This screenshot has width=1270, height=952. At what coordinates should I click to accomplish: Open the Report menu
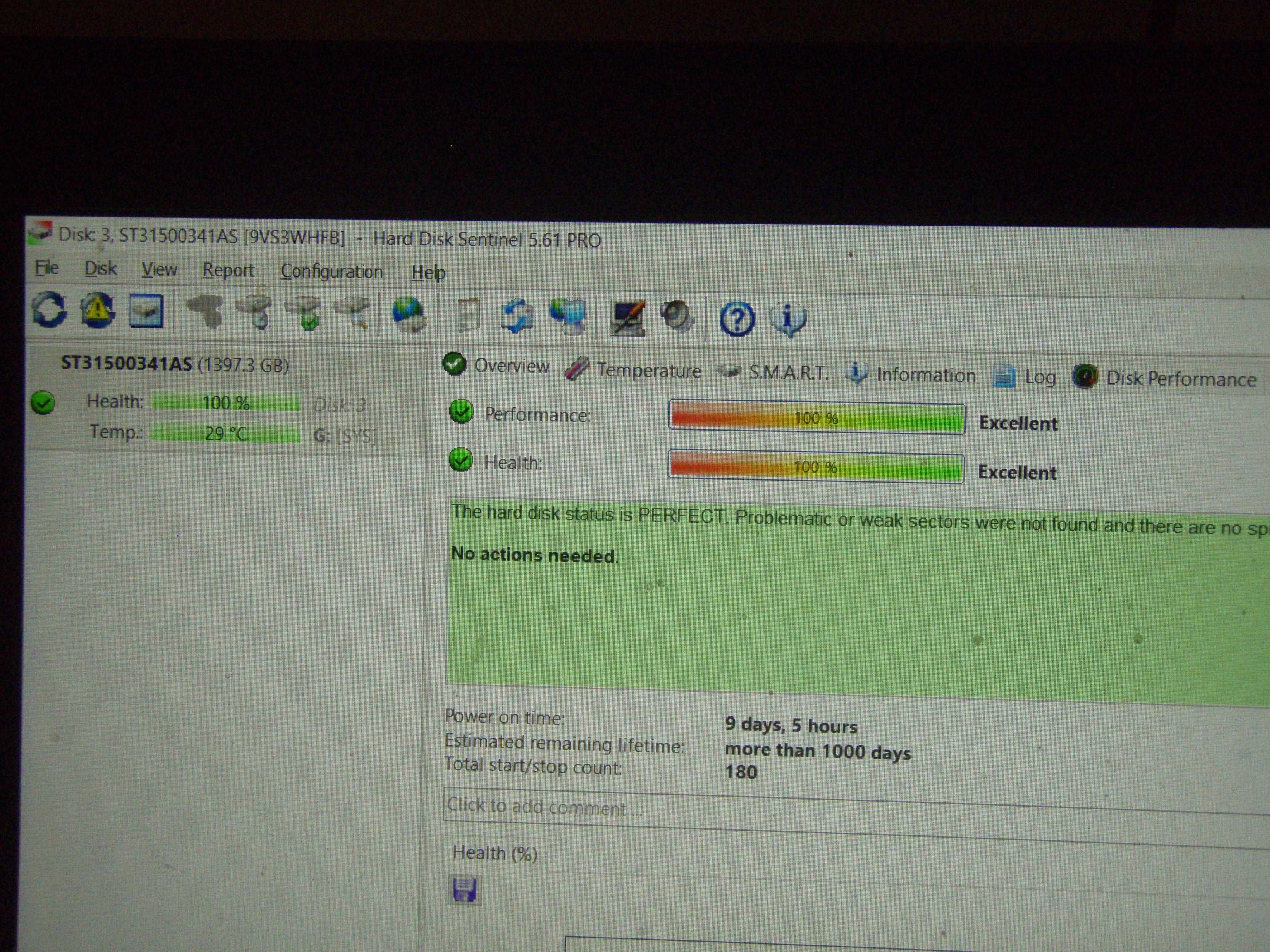point(228,270)
